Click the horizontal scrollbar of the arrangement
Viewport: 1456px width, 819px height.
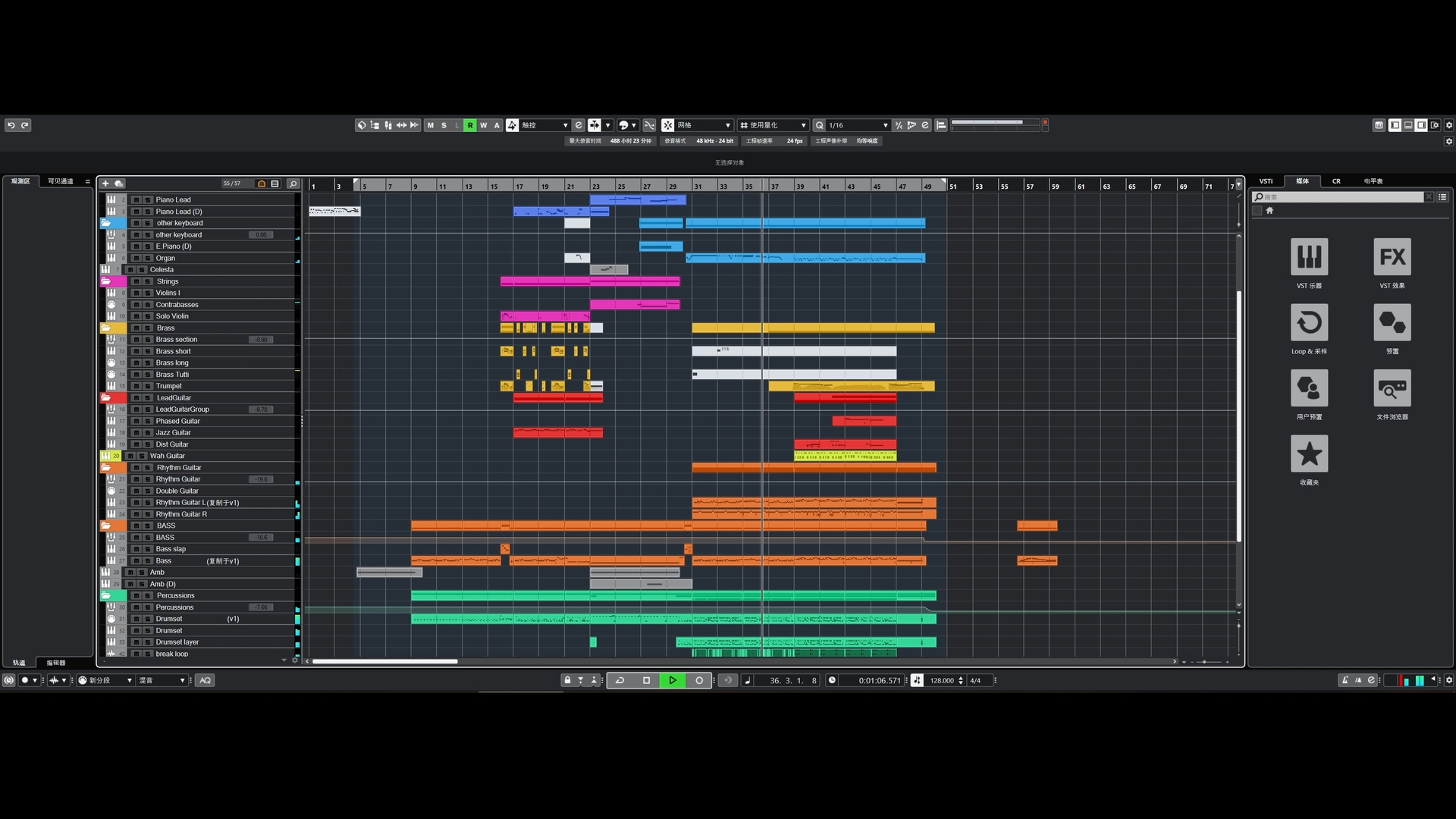(x=385, y=662)
